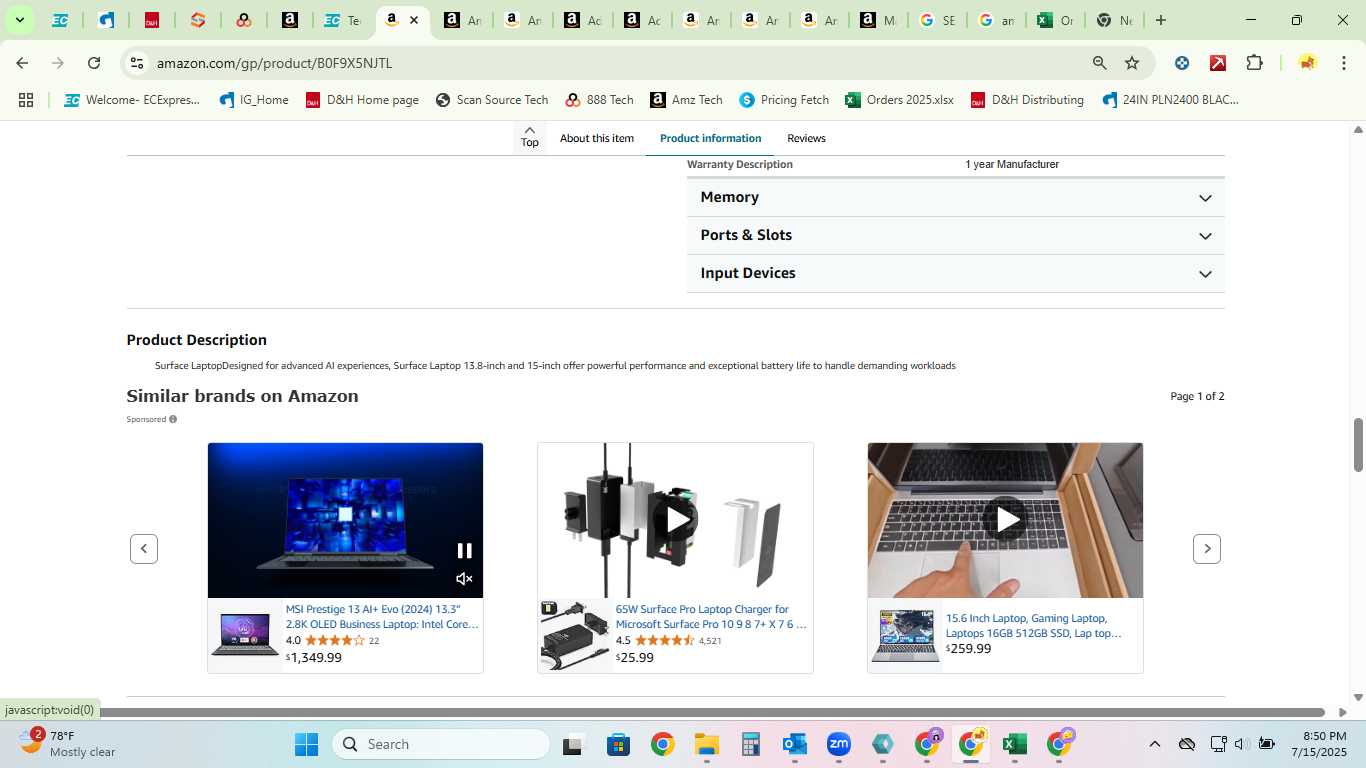Open Calculator from the taskbar
Image resolution: width=1366 pixels, height=768 pixels.
tap(751, 744)
